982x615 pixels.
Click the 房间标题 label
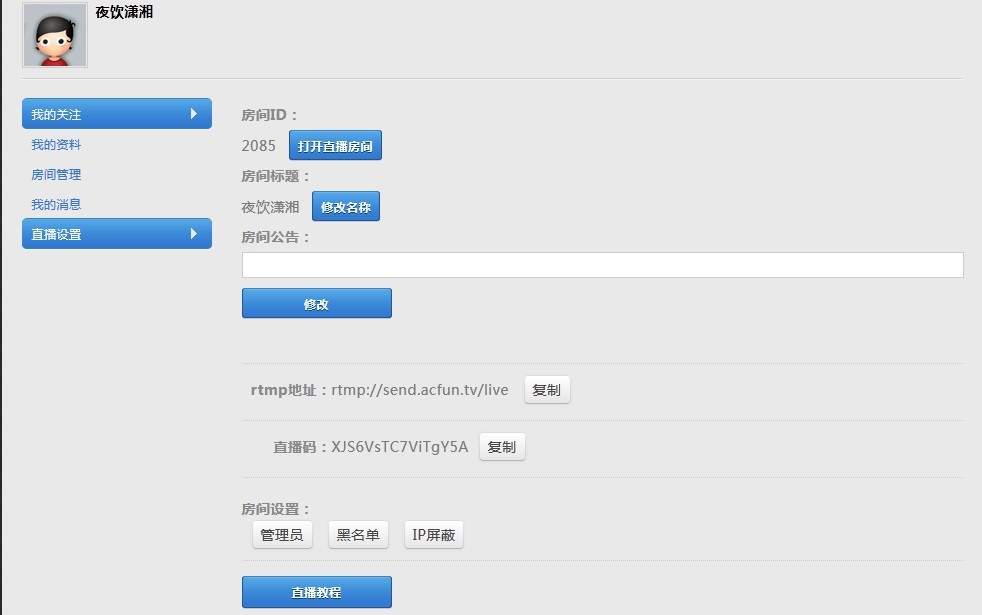(x=276, y=177)
